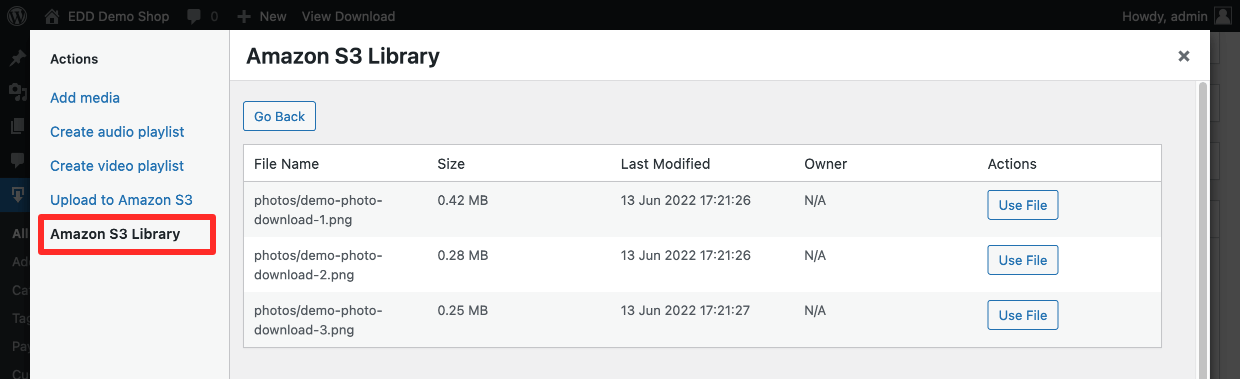Use File for demo-photo-download-3.png
The width and height of the screenshot is (1240, 379).
tap(1023, 315)
